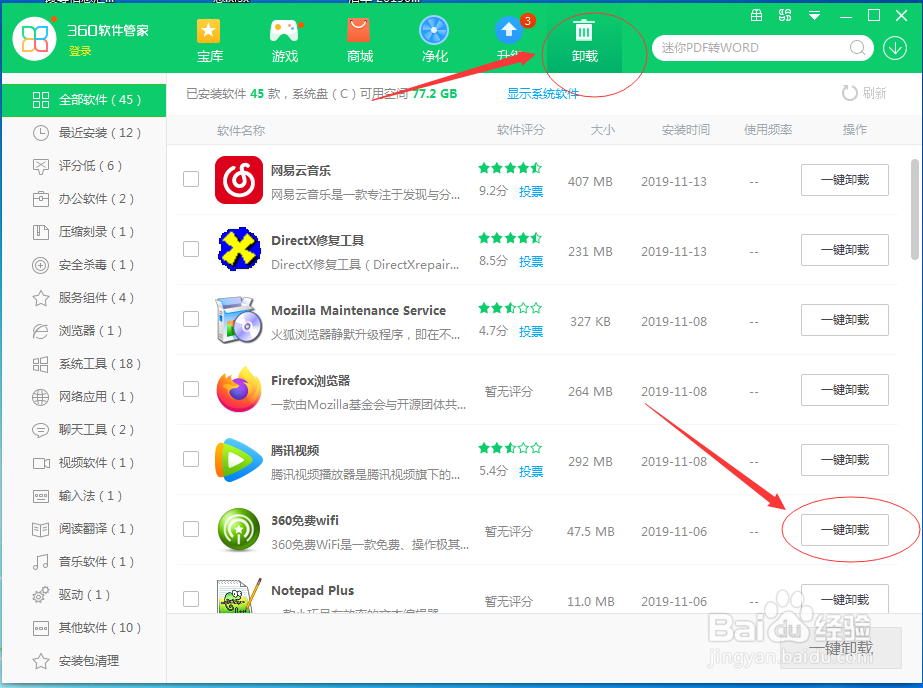Screen dimensions: 923x688
Task: Click 显示系统软件 link
Action: tap(543, 94)
